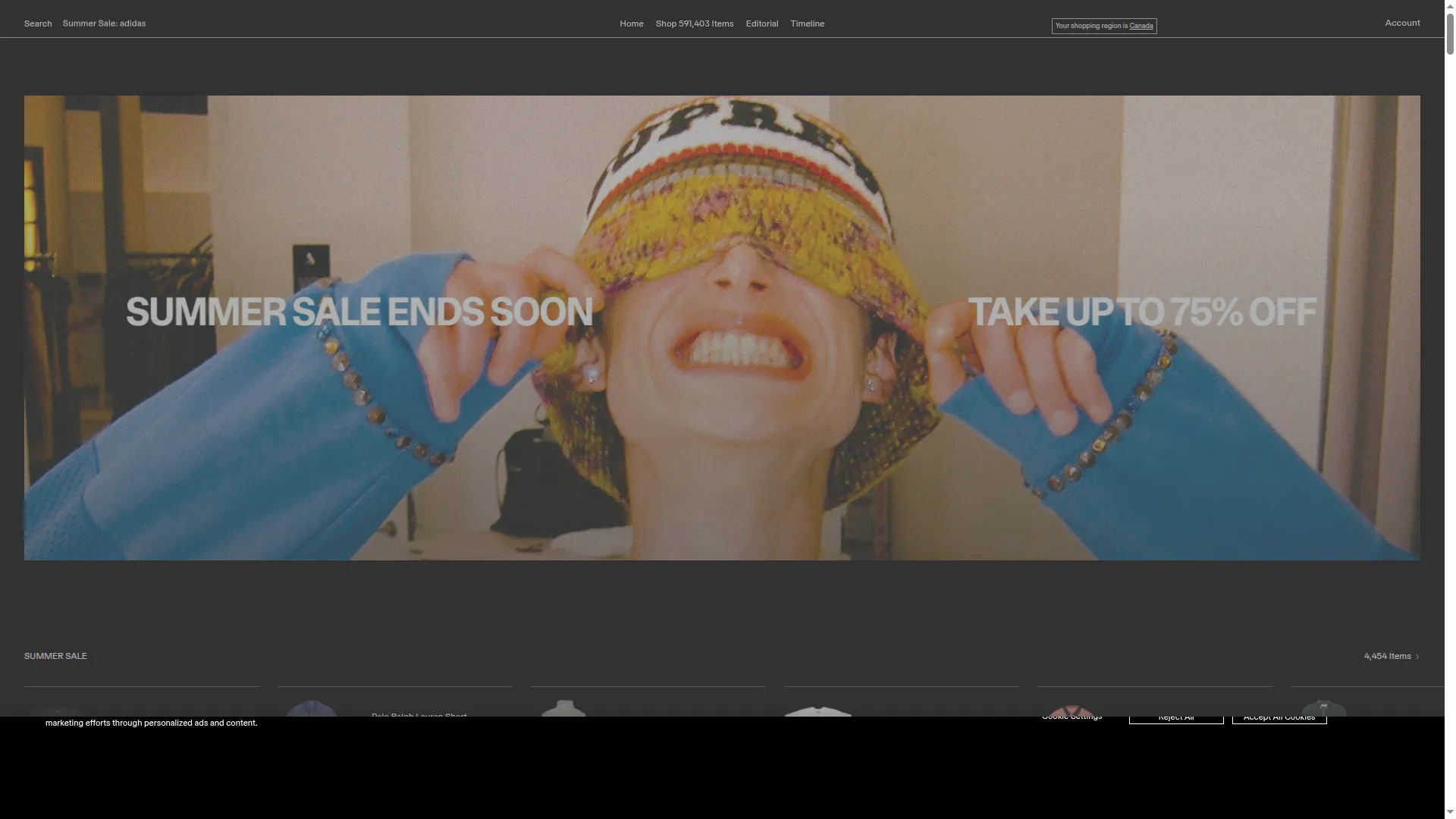Click the chevron next to 4,454 Items
Image resolution: width=1456 pixels, height=819 pixels.
(1417, 657)
